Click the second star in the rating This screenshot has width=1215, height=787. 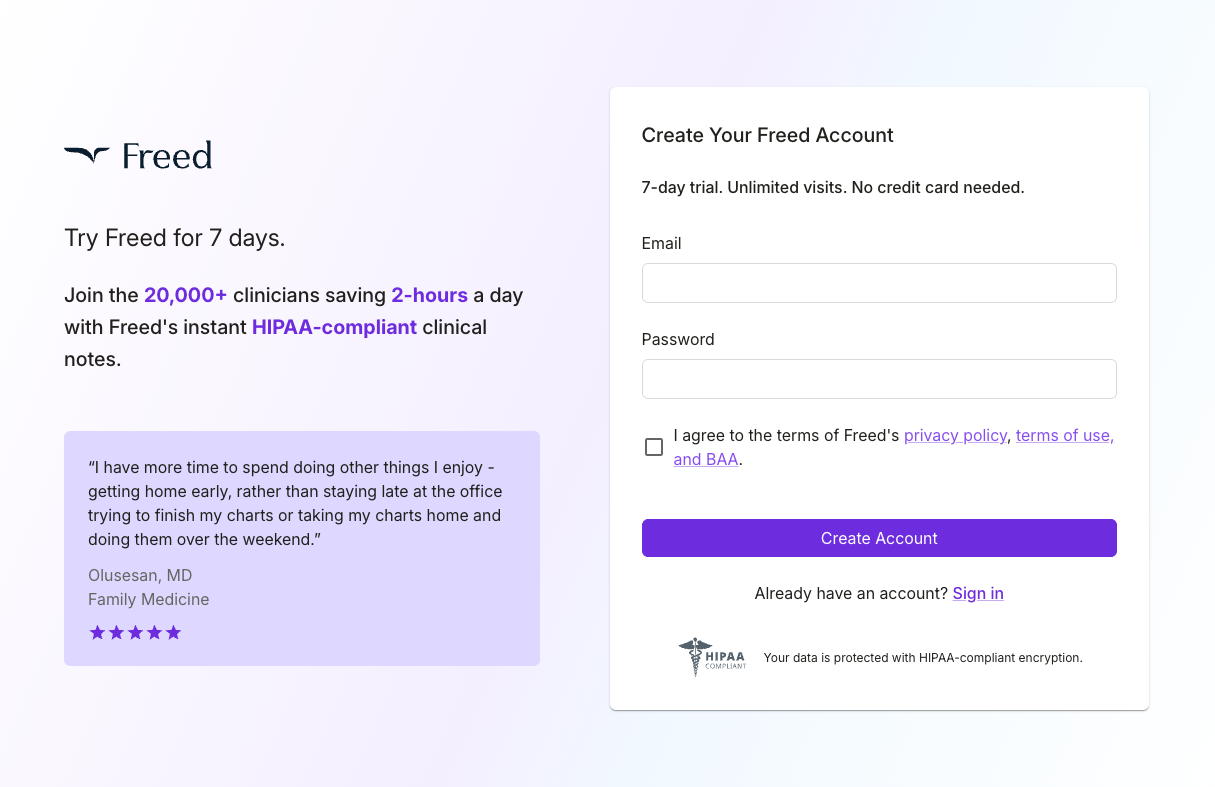(x=116, y=632)
